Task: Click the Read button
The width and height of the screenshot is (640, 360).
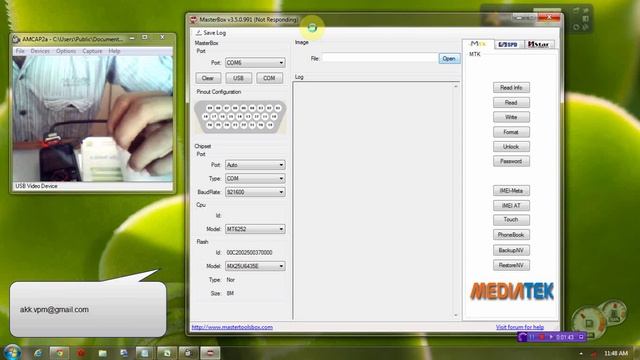Action: pyautogui.click(x=511, y=102)
